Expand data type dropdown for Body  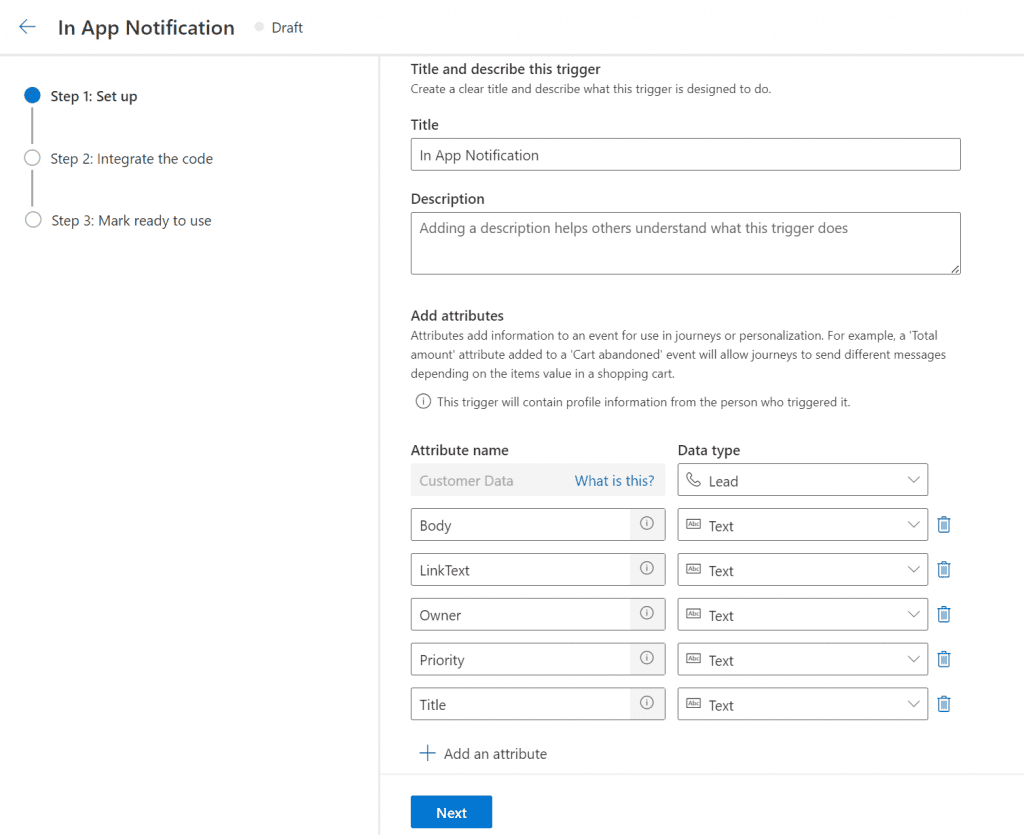click(x=802, y=525)
